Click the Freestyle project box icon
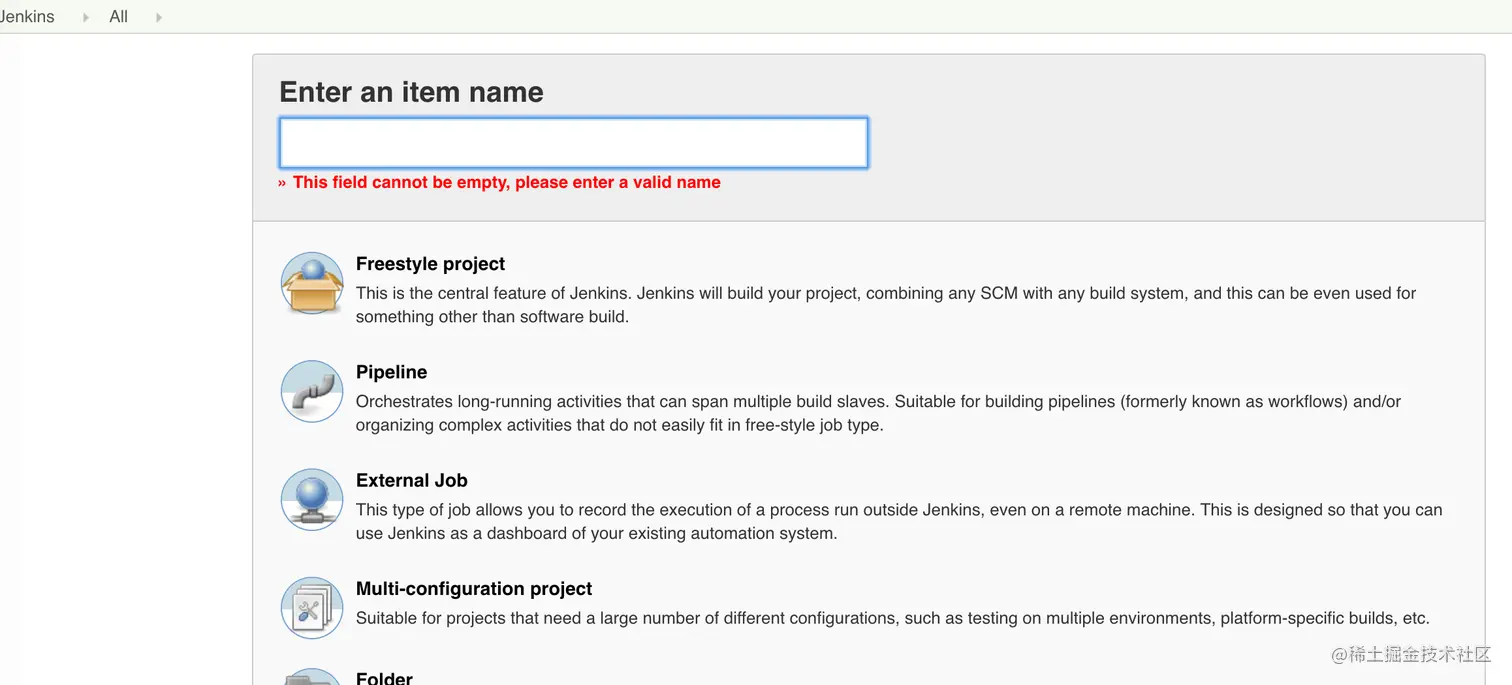Screen dimensions: 1512x685 tap(312, 283)
